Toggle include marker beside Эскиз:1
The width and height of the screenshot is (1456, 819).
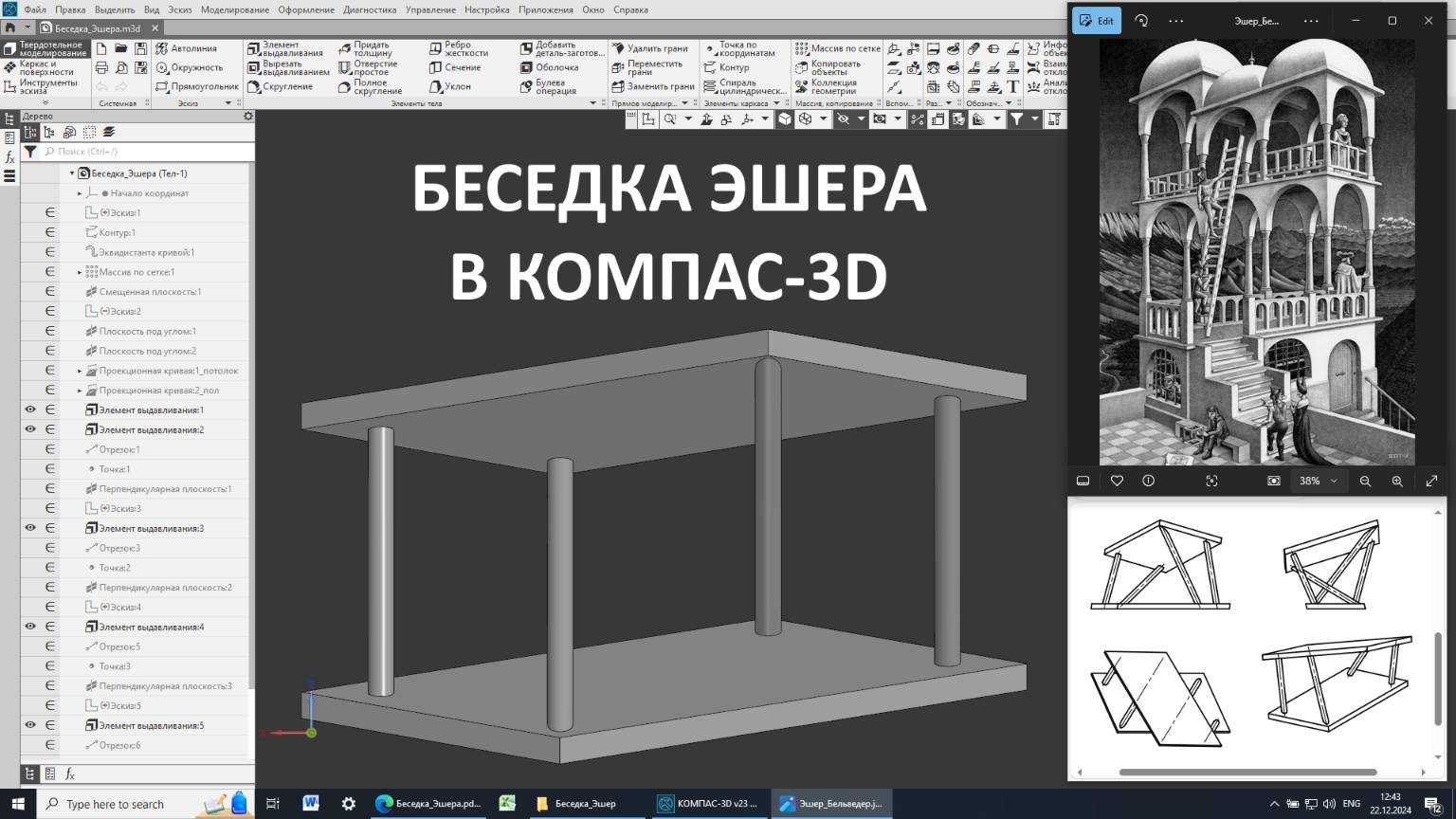point(50,212)
